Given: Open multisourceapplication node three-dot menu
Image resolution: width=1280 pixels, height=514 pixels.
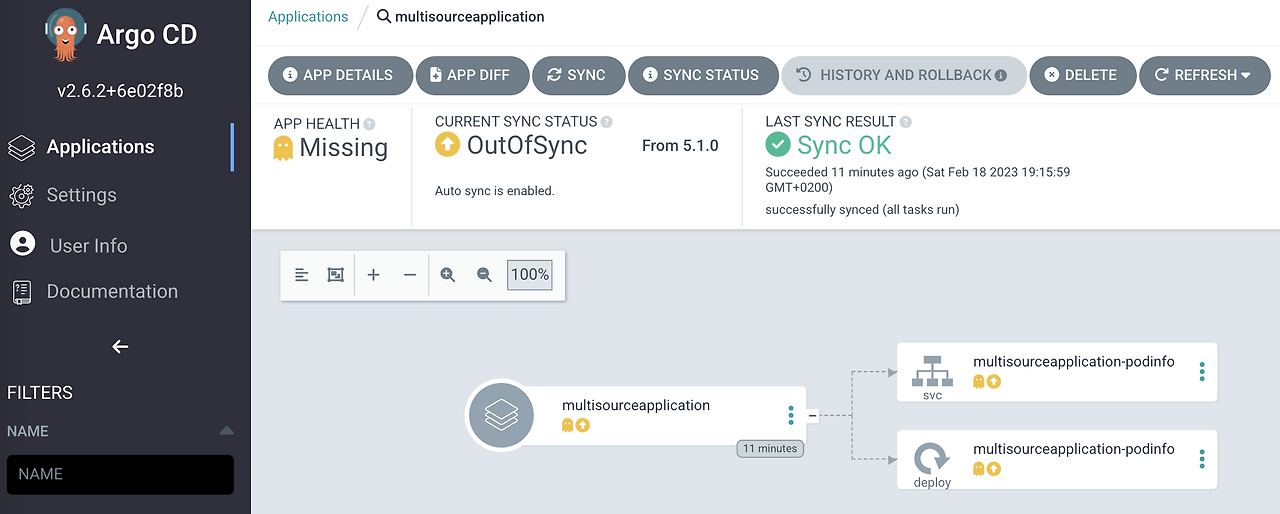Looking at the screenshot, I should [791, 415].
